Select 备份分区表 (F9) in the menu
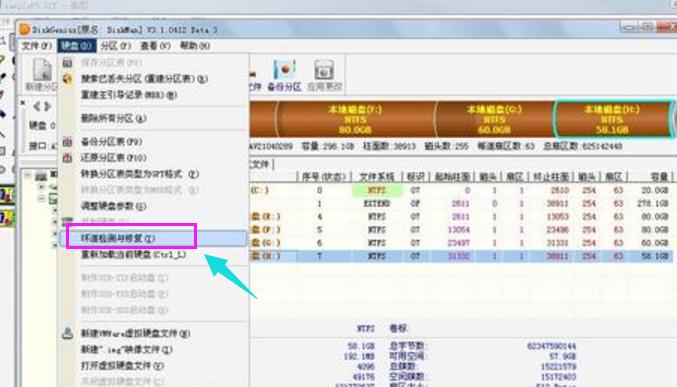Image resolution: width=677 pixels, height=387 pixels. click(111, 142)
